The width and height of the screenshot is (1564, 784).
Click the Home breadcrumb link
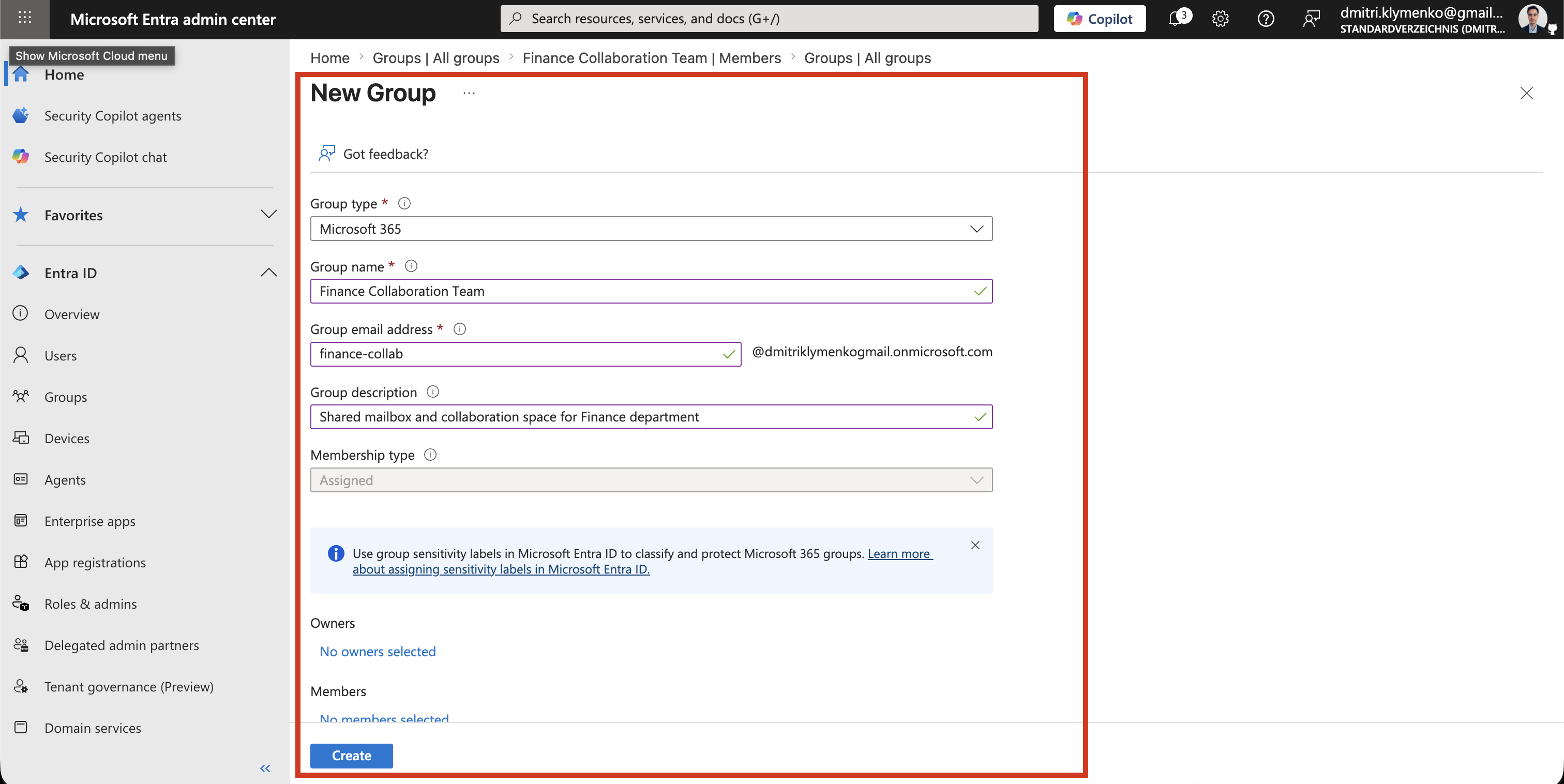(329, 58)
